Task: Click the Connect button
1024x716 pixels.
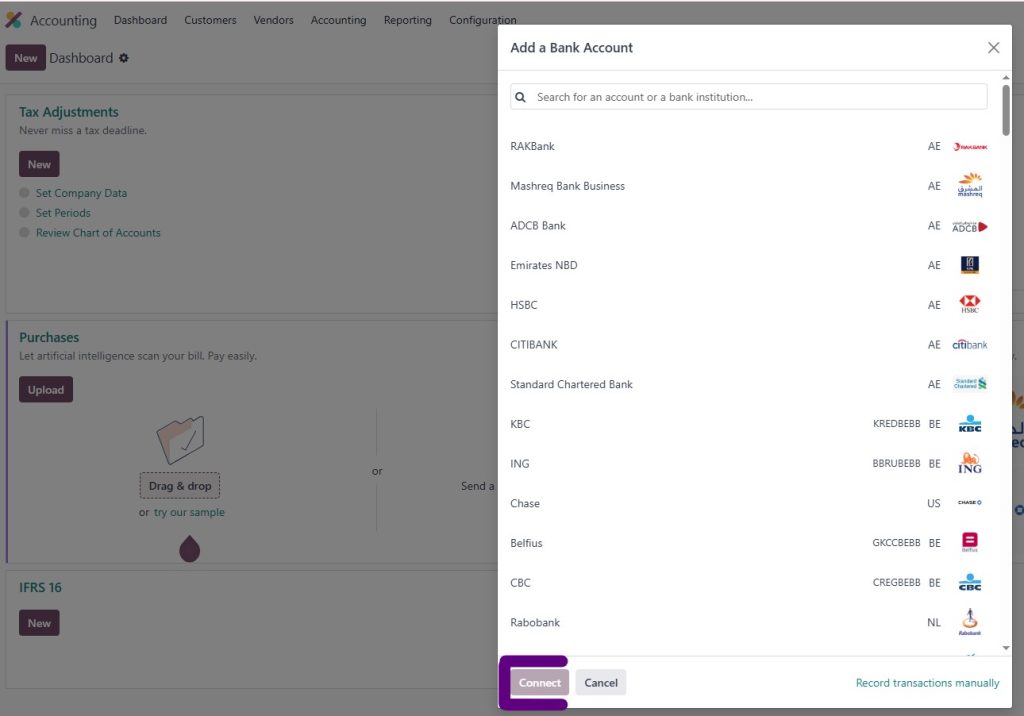Action: (x=539, y=683)
